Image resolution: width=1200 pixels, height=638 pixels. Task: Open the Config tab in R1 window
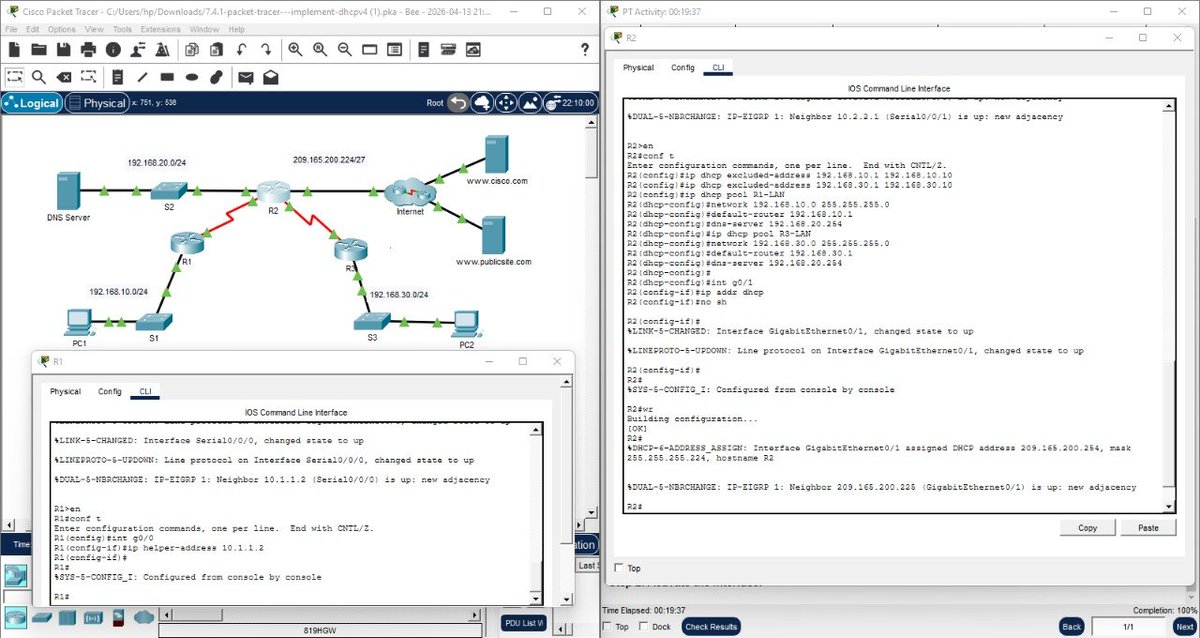pos(110,391)
